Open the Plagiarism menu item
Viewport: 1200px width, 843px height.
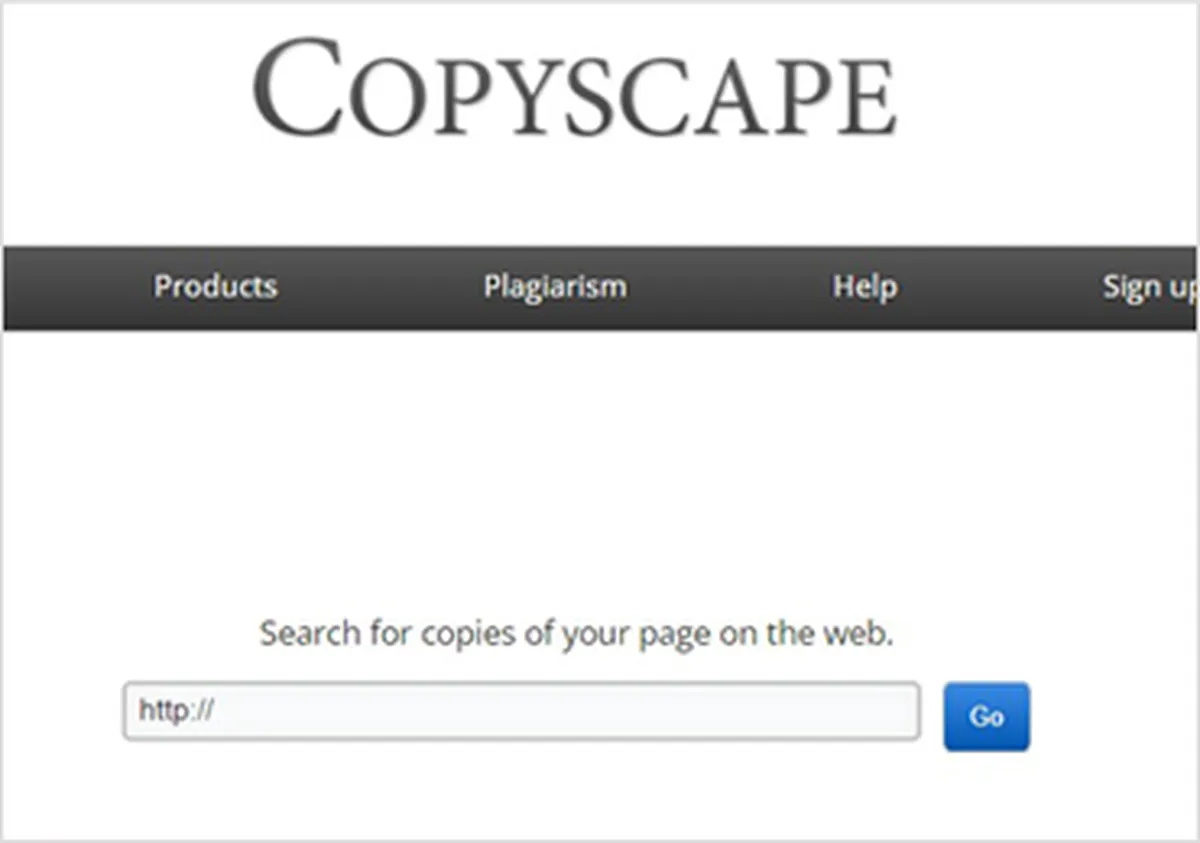(555, 287)
